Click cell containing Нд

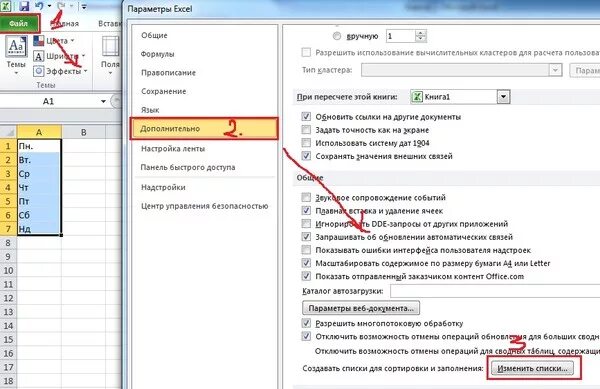point(39,229)
